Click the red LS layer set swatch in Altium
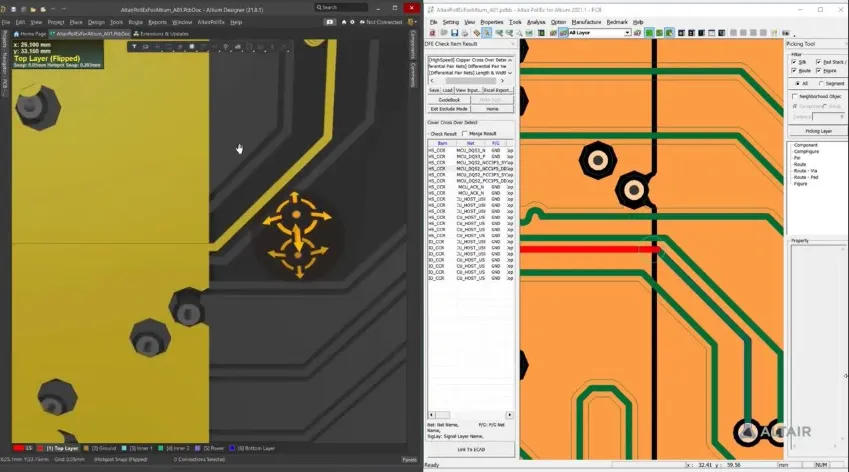Viewport: 849px width, 472px height. coord(18,448)
